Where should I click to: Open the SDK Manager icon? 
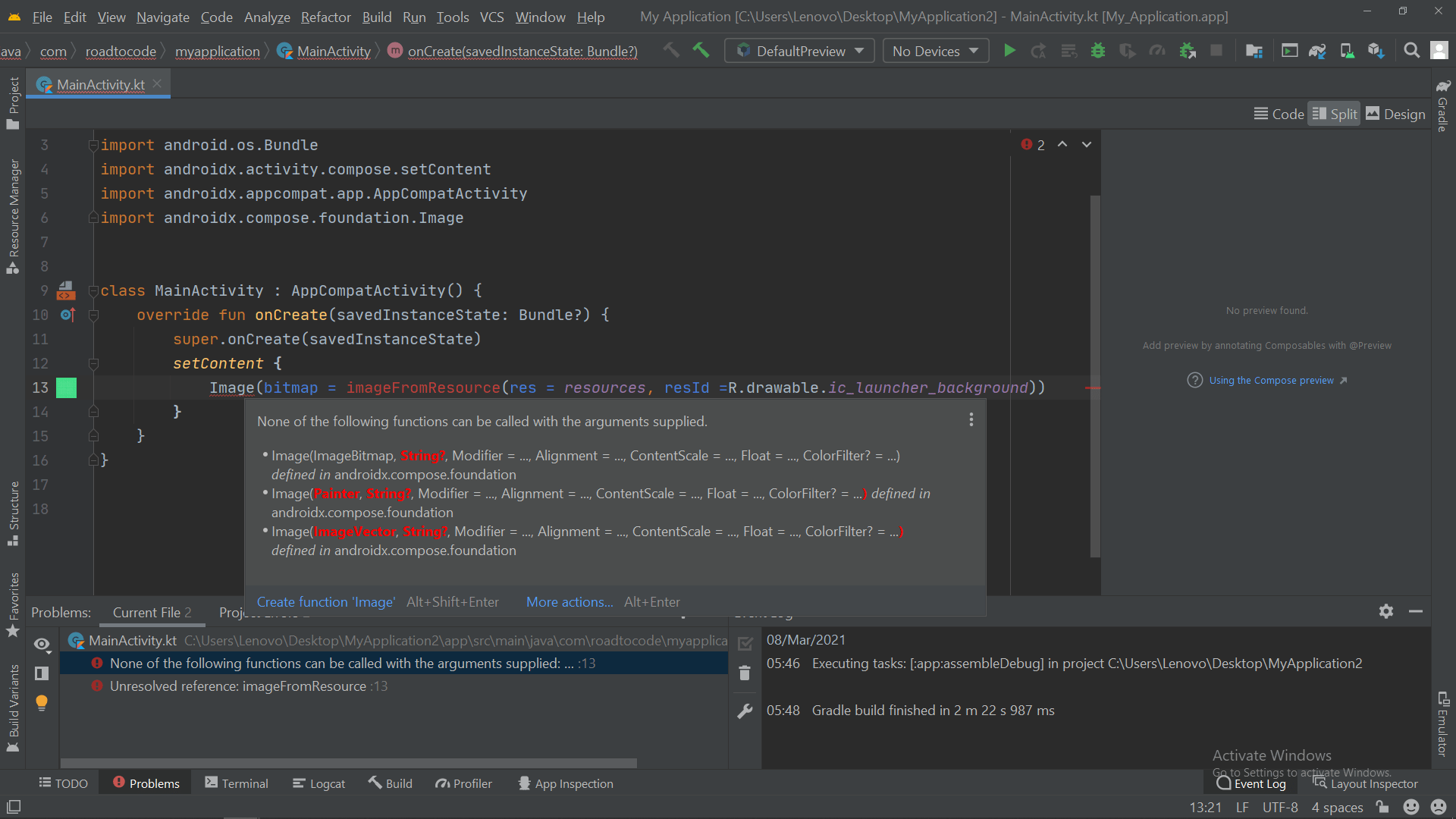[1376, 51]
